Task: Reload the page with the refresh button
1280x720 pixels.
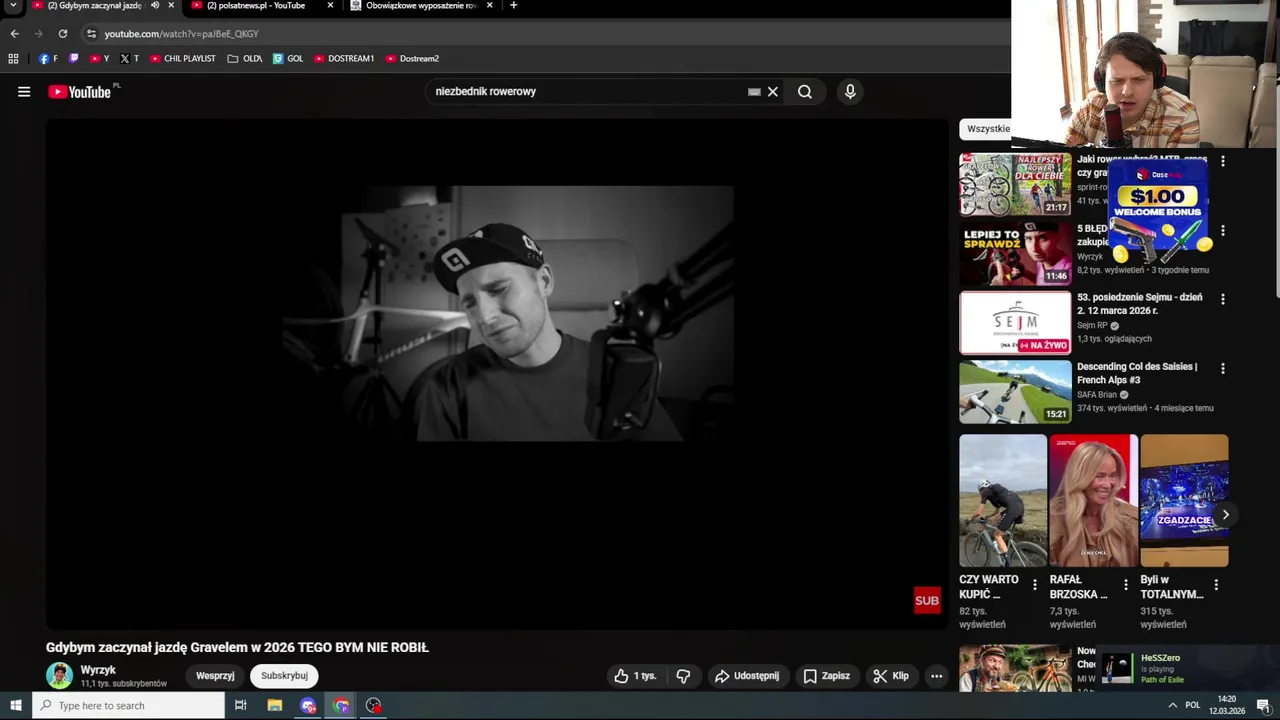Action: (62, 33)
